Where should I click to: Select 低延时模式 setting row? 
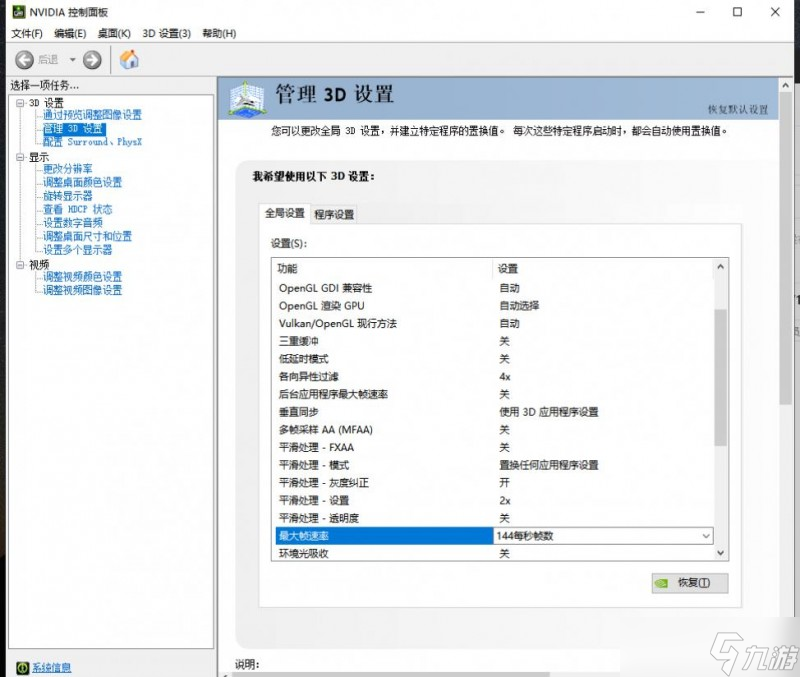pos(494,359)
